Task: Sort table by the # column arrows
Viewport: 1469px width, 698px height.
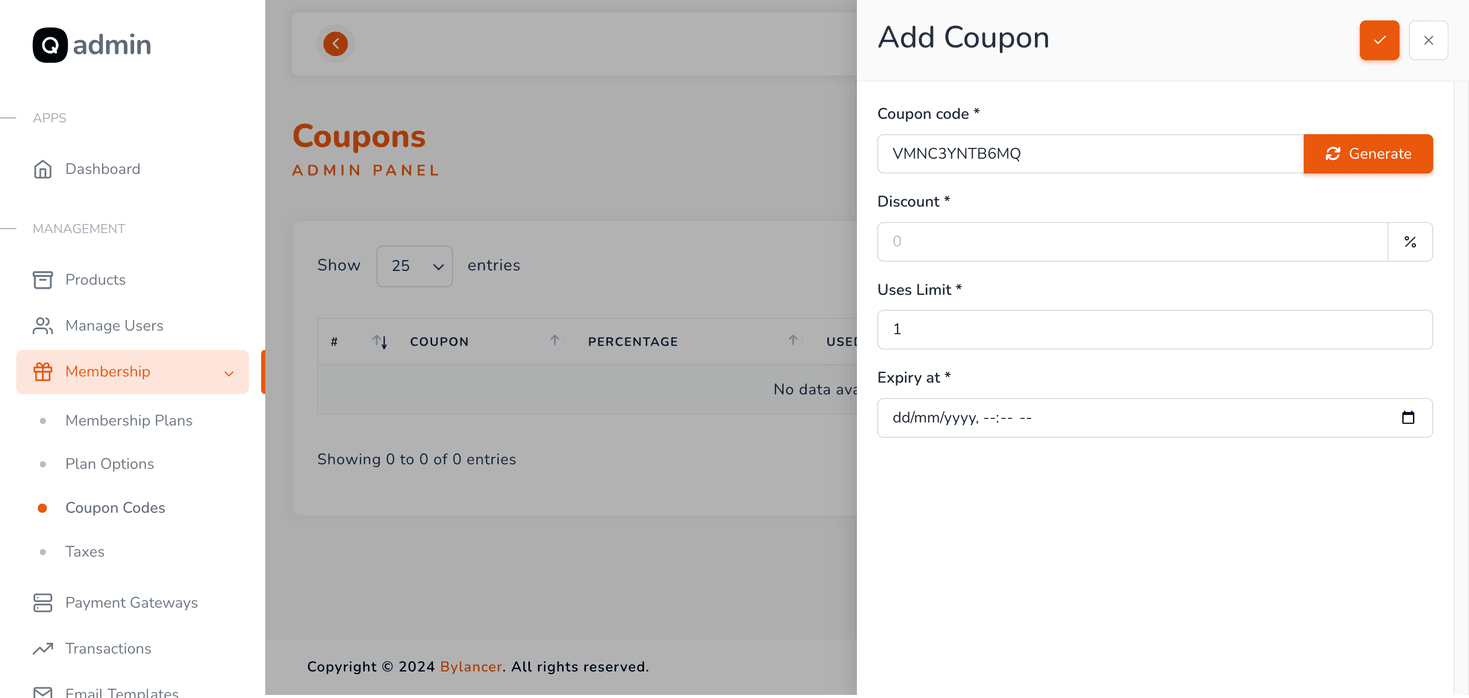Action: tap(379, 342)
